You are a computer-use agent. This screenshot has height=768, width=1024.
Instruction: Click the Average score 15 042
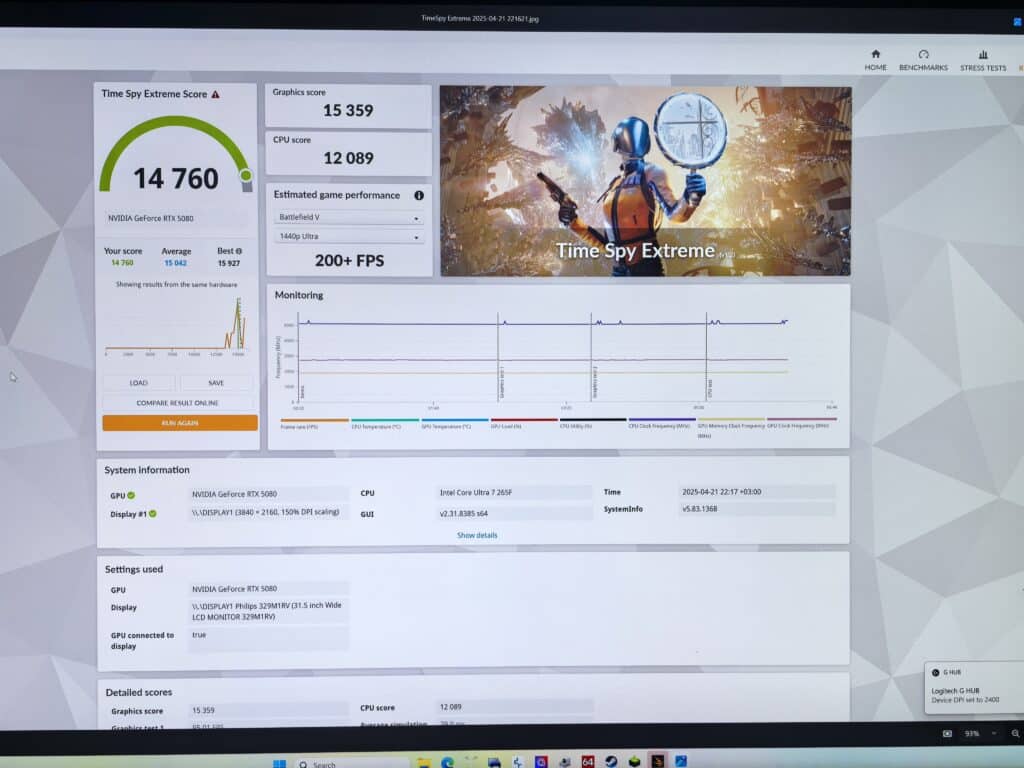(x=175, y=263)
